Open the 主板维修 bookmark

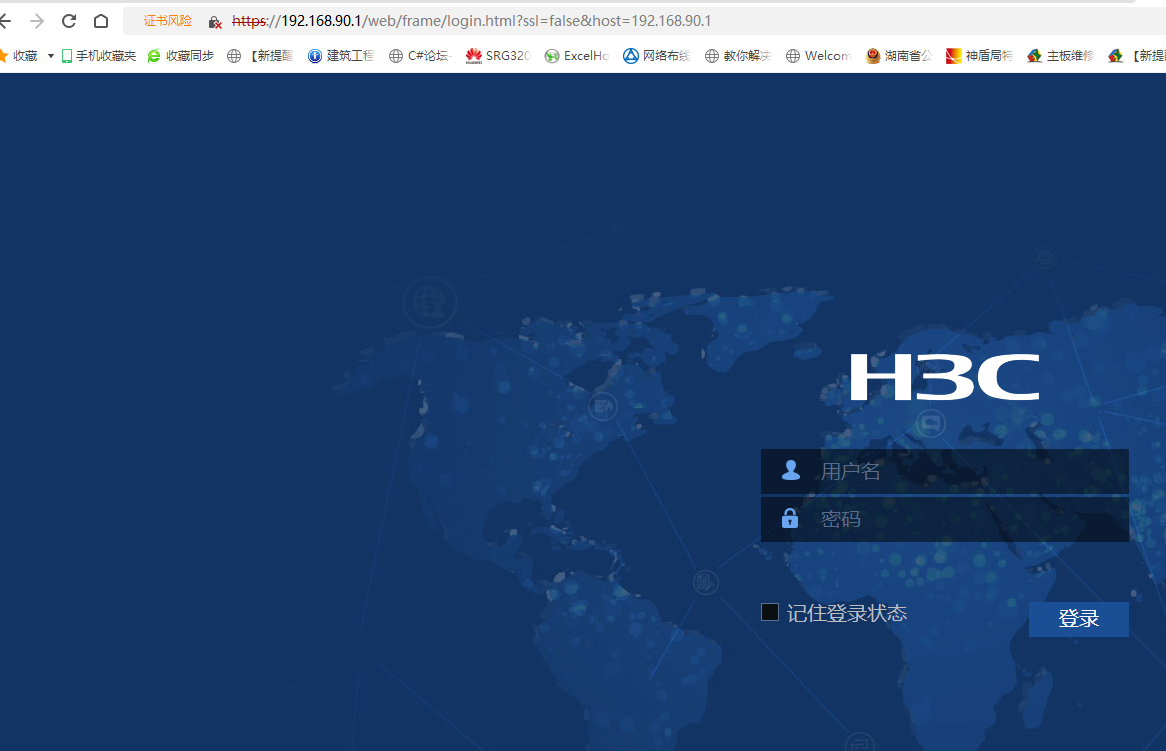(x=1060, y=56)
